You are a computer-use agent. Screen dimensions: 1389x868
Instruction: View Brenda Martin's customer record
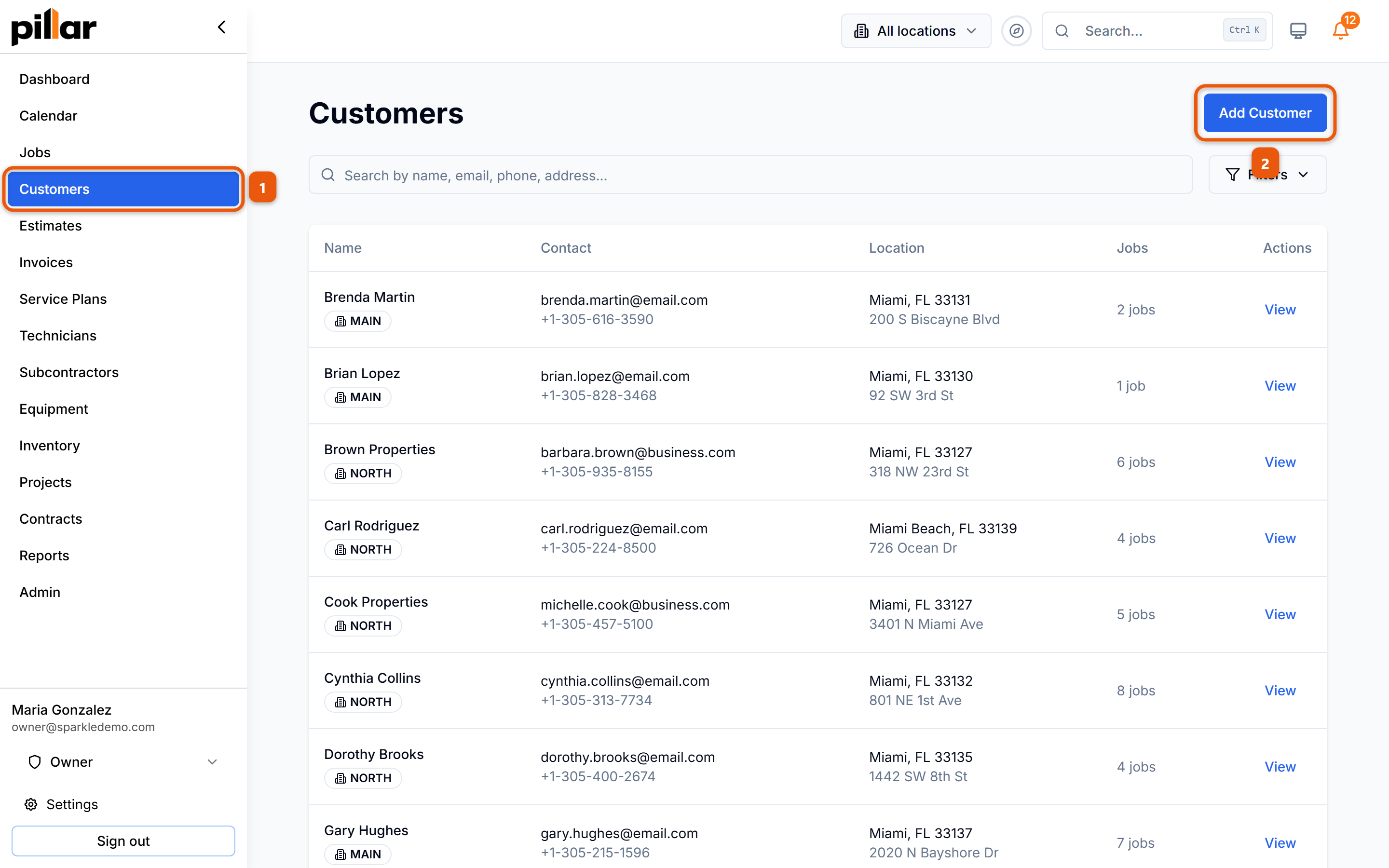click(x=1280, y=310)
